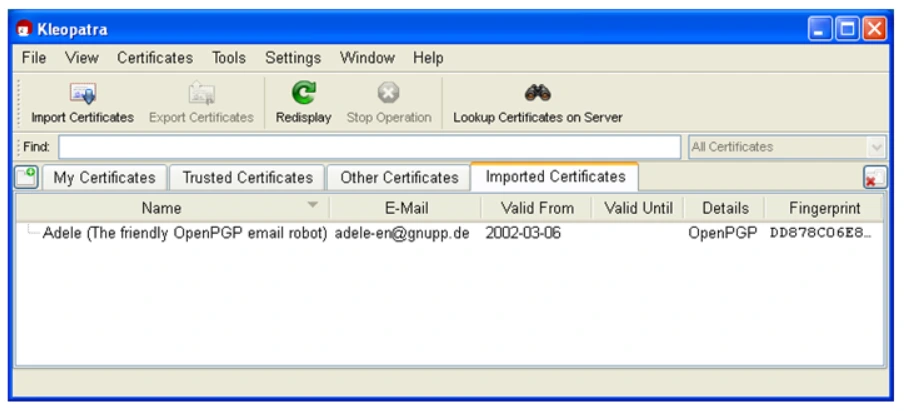Open the Window menu
Screen dimensions: 906x411
(367, 58)
